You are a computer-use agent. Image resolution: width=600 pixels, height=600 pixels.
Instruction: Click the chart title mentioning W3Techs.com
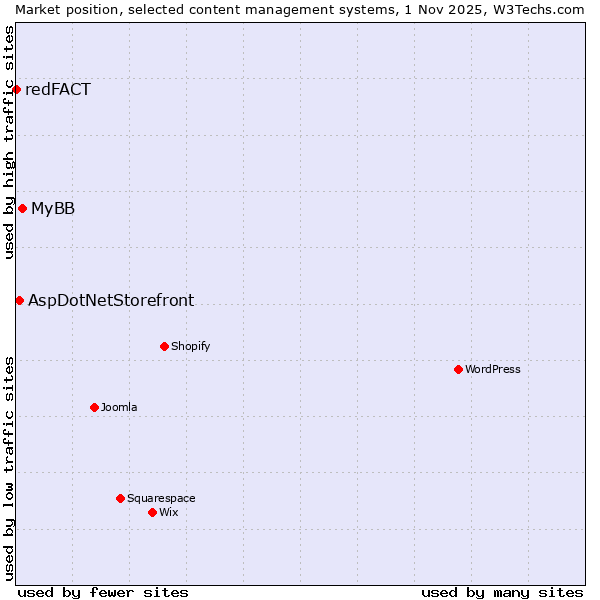(x=300, y=9)
